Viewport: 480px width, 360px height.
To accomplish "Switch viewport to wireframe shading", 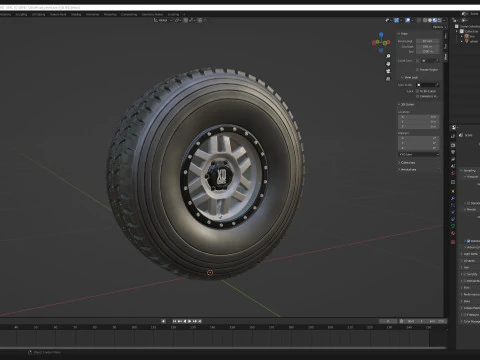I will (x=425, y=20).
